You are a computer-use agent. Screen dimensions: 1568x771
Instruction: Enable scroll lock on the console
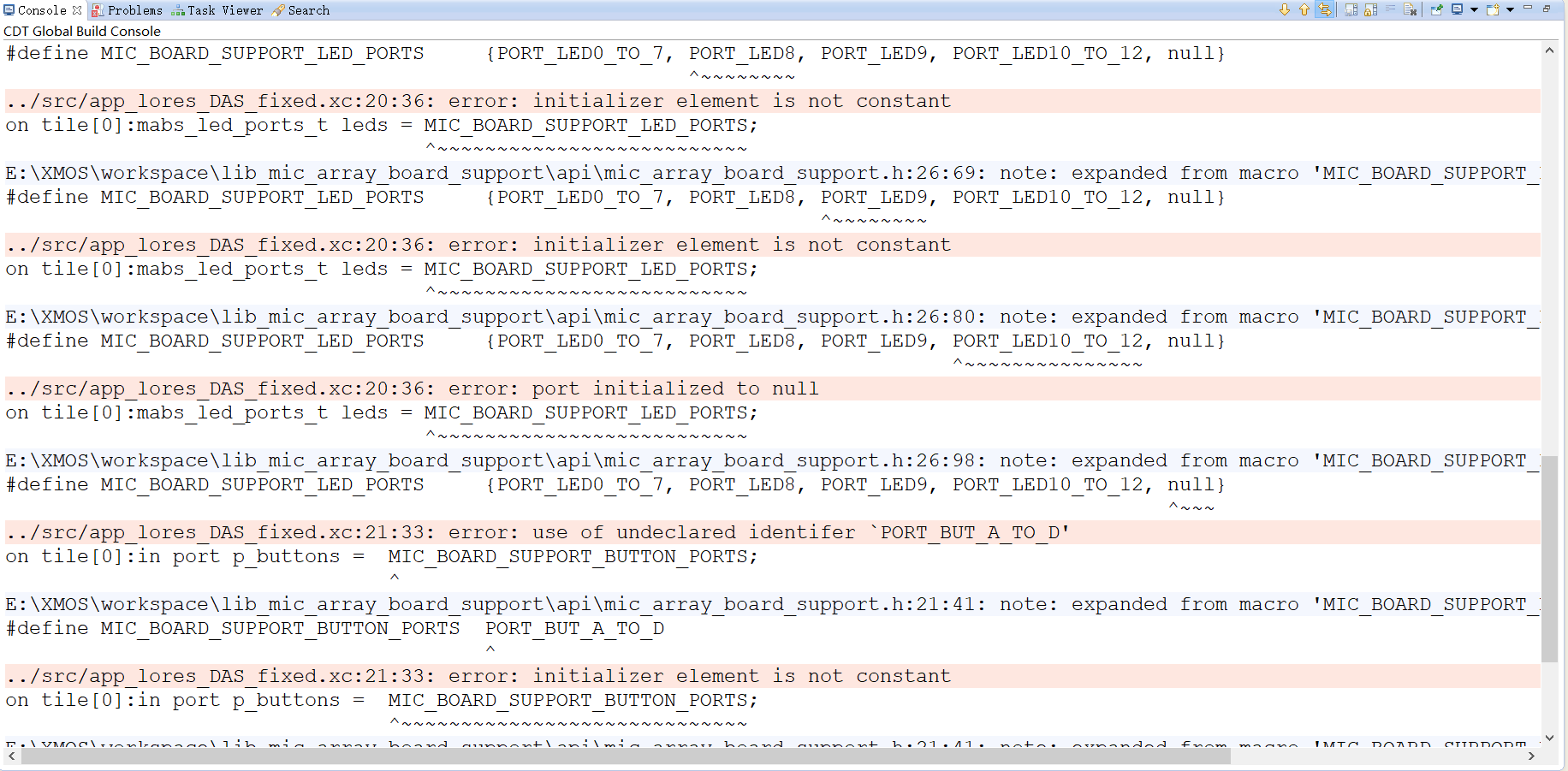[x=1370, y=9]
